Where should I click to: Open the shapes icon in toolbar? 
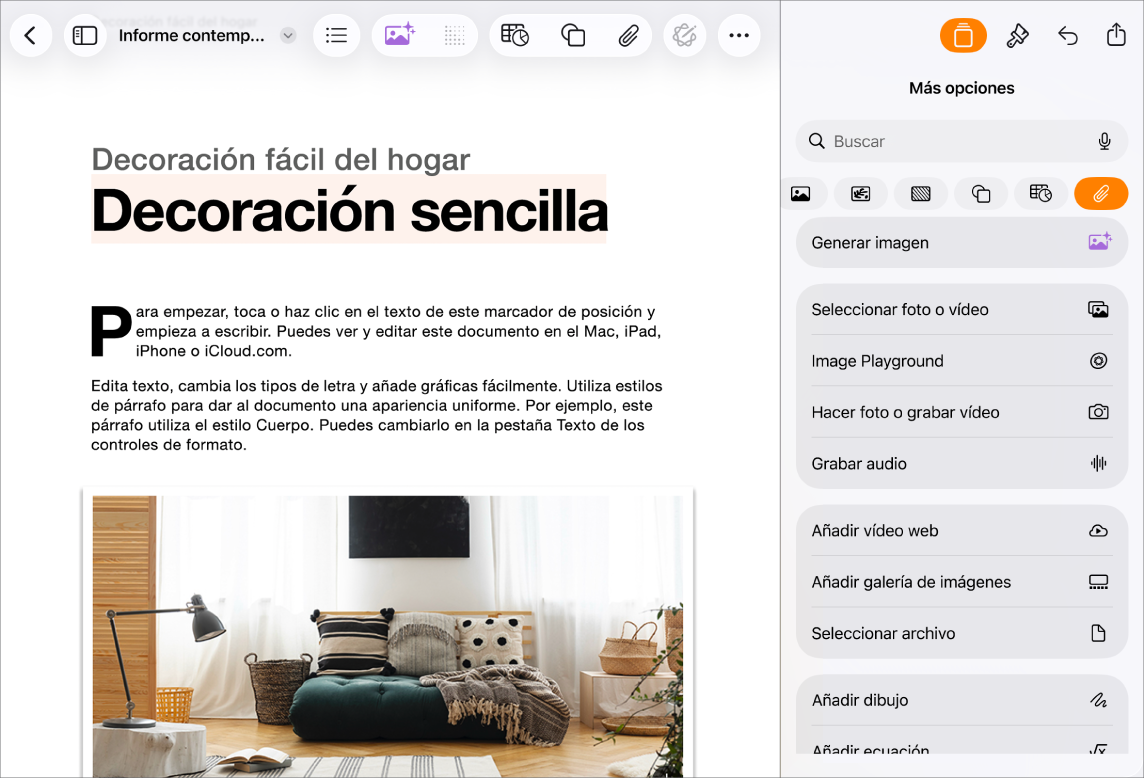coord(573,35)
